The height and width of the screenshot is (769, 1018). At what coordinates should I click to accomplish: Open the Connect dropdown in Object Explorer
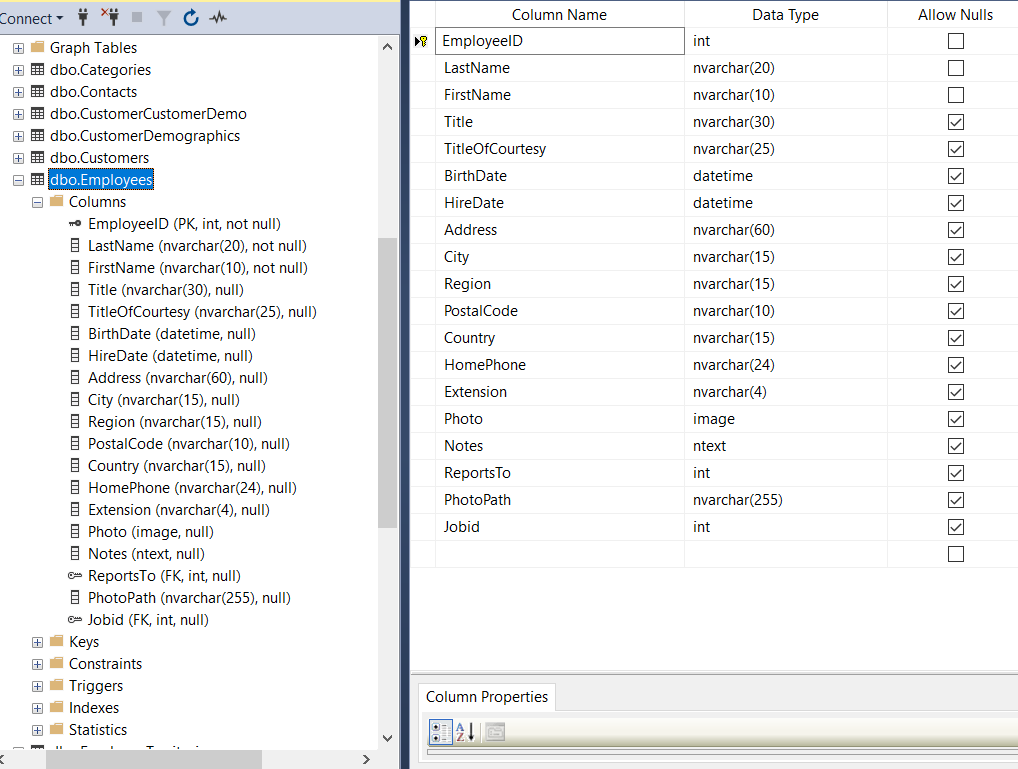coord(31,18)
